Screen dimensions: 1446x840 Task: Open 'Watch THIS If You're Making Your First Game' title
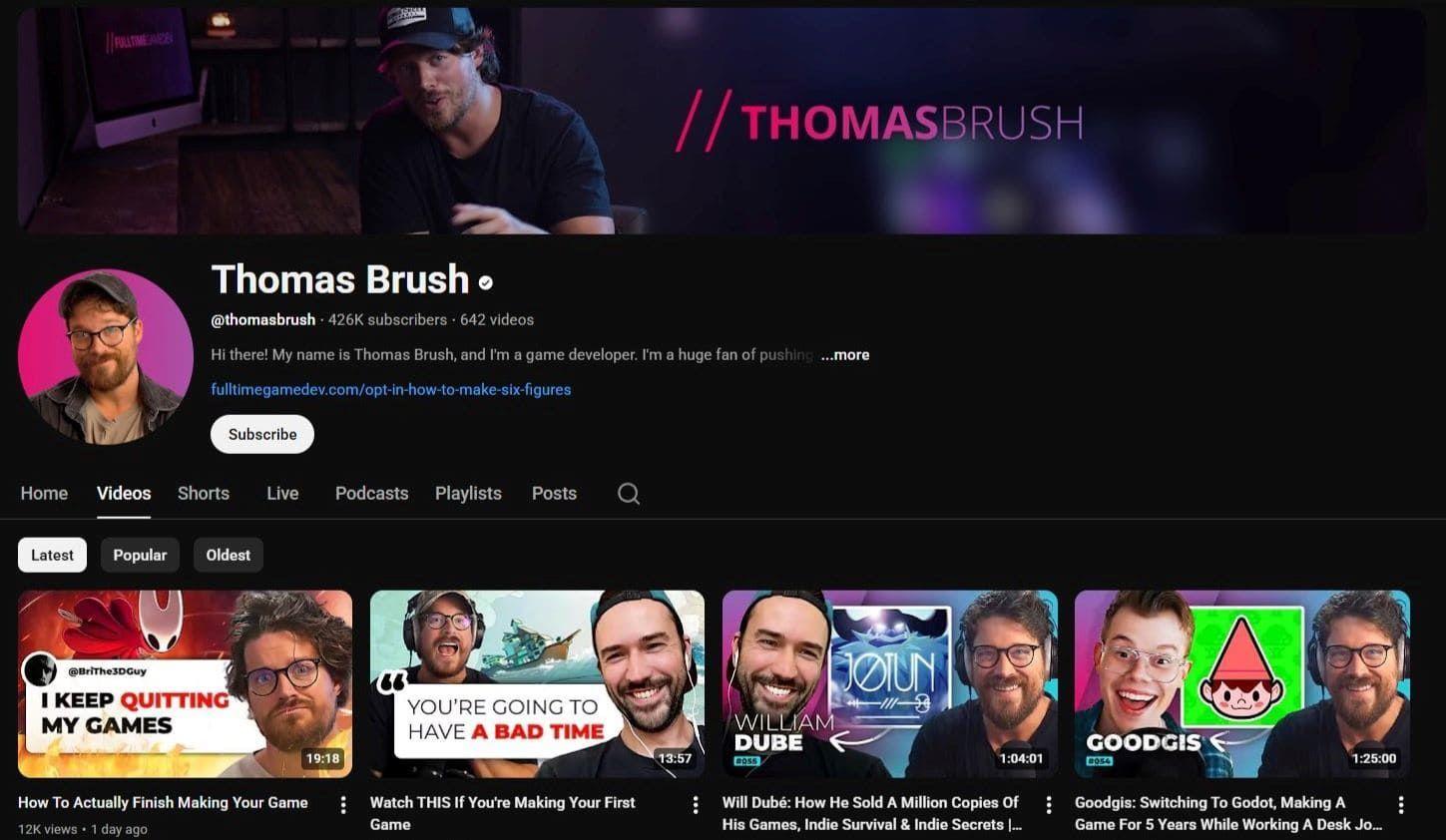[x=502, y=813]
